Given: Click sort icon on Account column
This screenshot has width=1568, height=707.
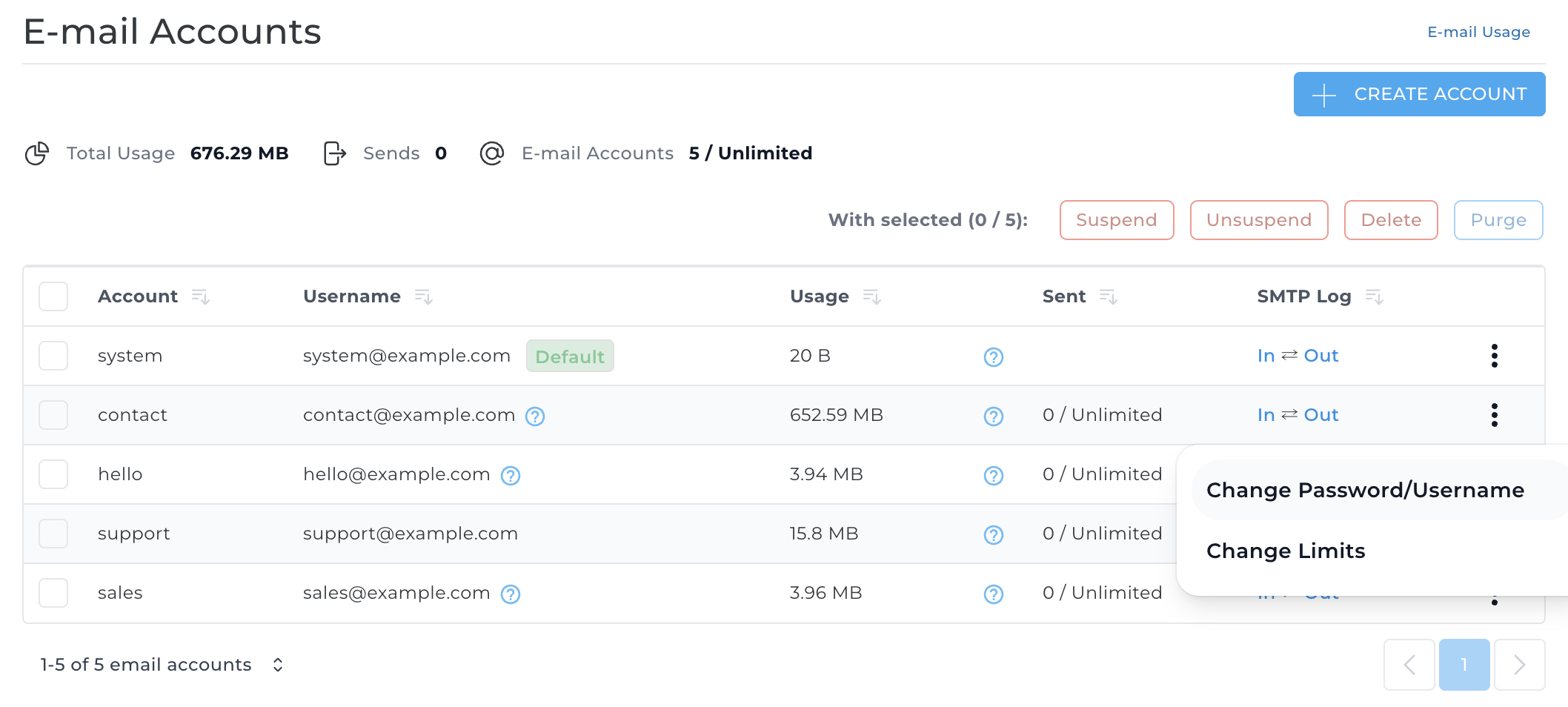Looking at the screenshot, I should [x=201, y=297].
